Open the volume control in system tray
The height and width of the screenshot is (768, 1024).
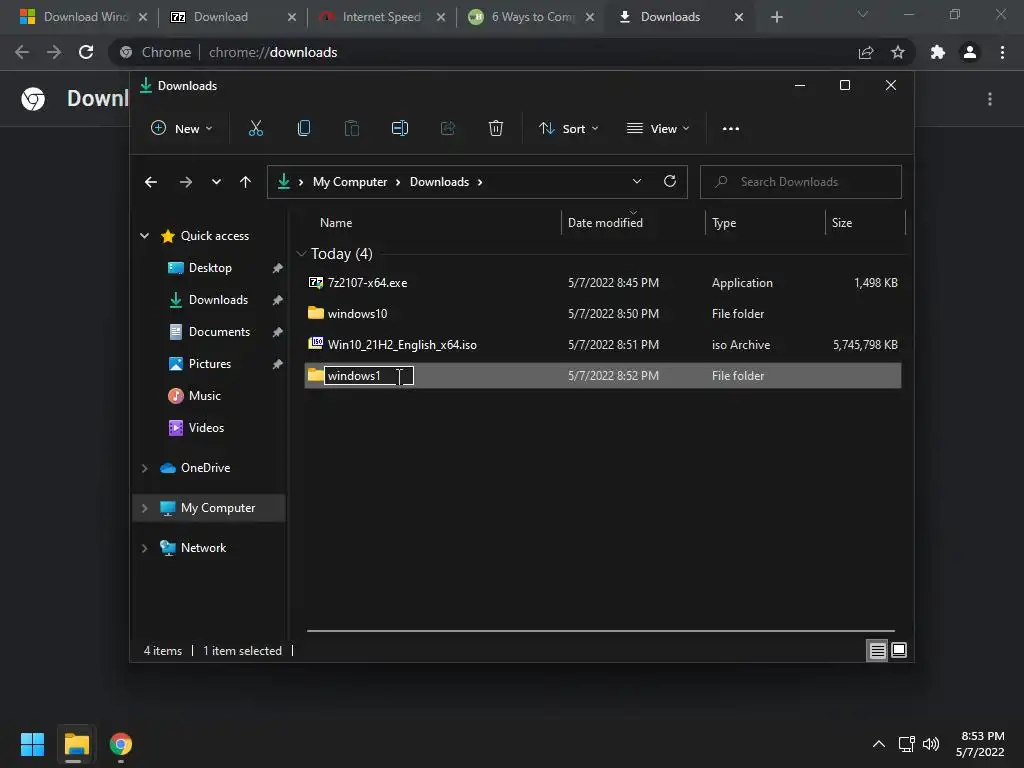[x=931, y=744]
